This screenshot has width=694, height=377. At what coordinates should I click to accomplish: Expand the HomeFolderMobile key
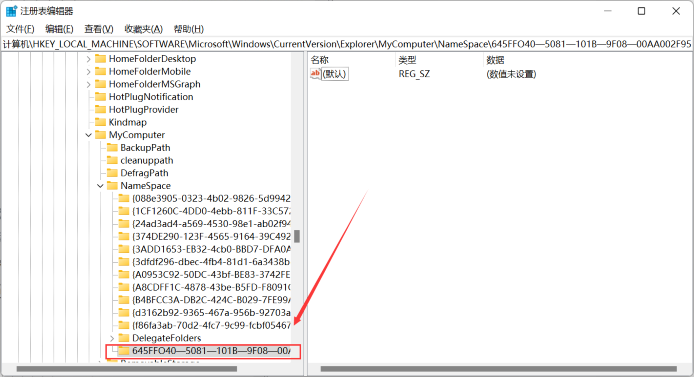89,72
